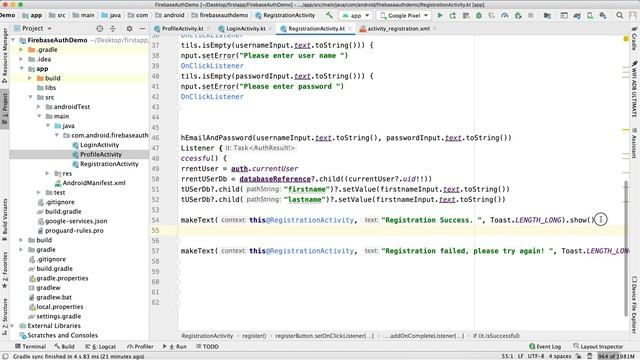Toggle the Resource Manager side panel
This screenshot has height=360, width=640.
pos(5,56)
